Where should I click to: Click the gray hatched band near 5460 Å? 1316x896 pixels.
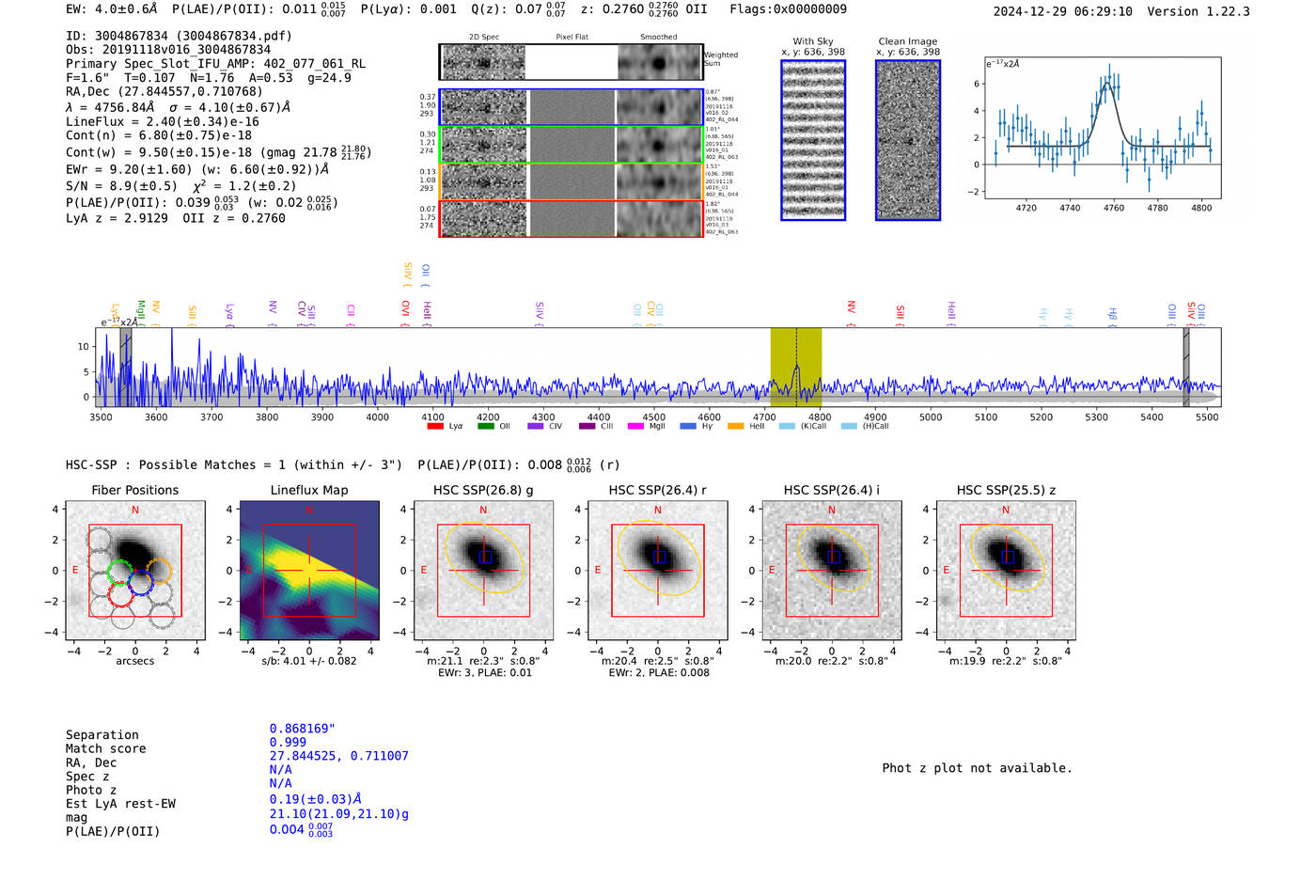pos(1186,367)
